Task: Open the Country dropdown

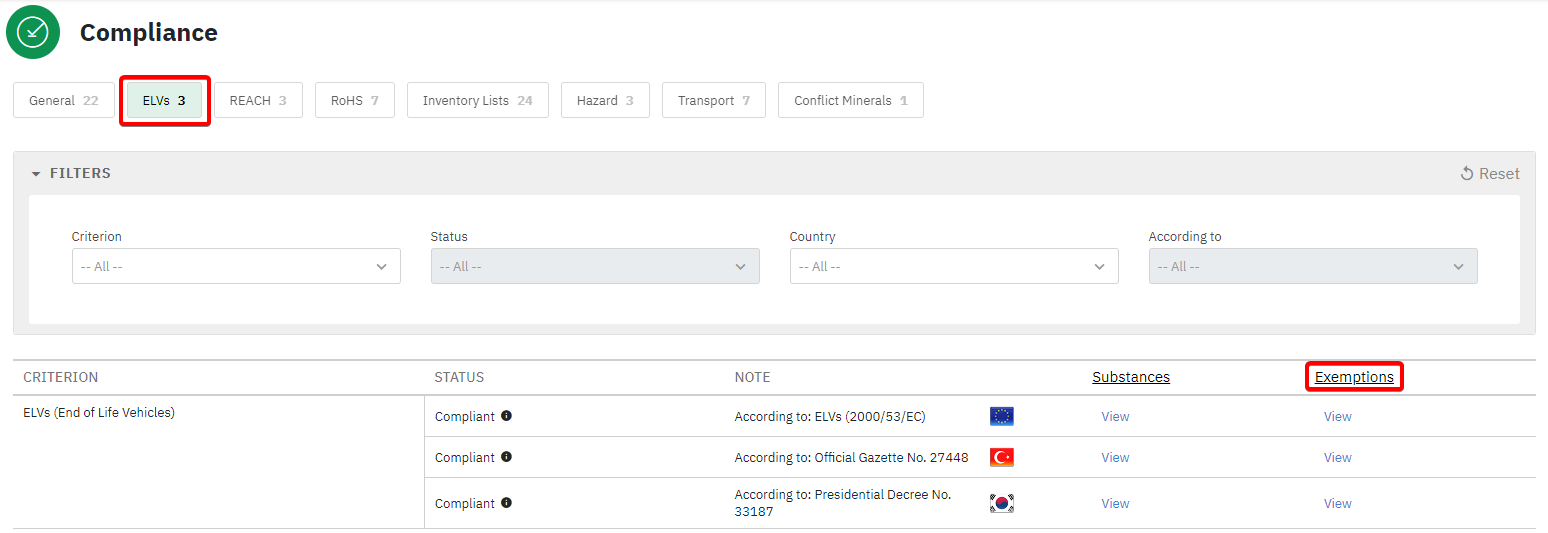Action: (953, 267)
